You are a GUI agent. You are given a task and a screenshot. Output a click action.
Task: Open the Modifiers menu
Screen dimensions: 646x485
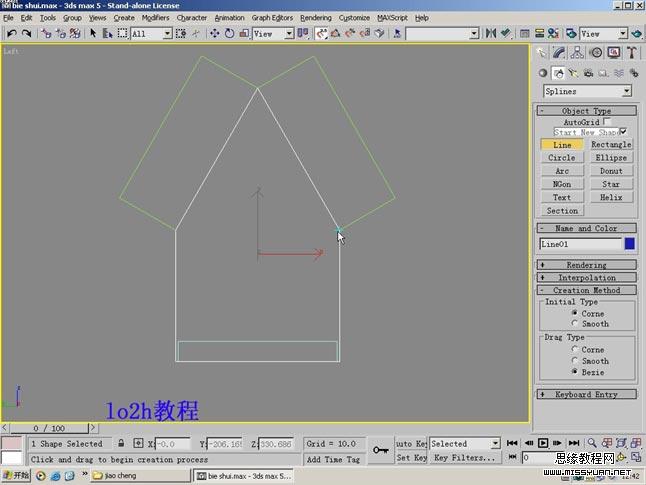tap(155, 18)
